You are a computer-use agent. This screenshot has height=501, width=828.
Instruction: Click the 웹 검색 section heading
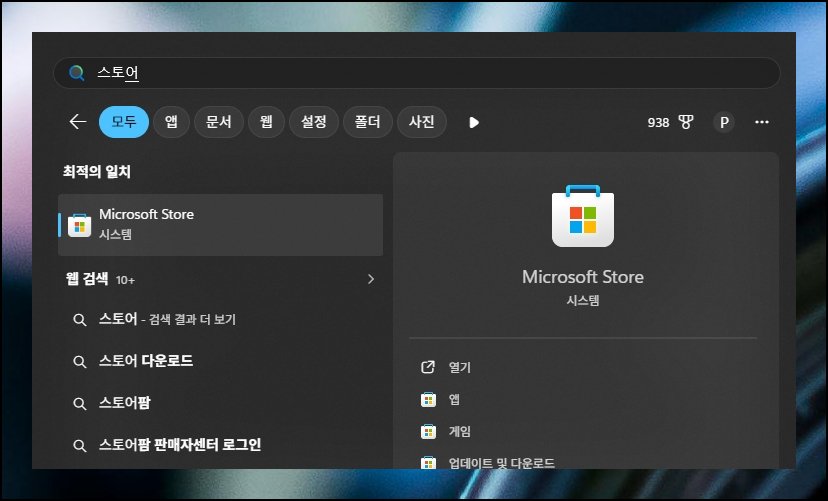tap(87, 279)
